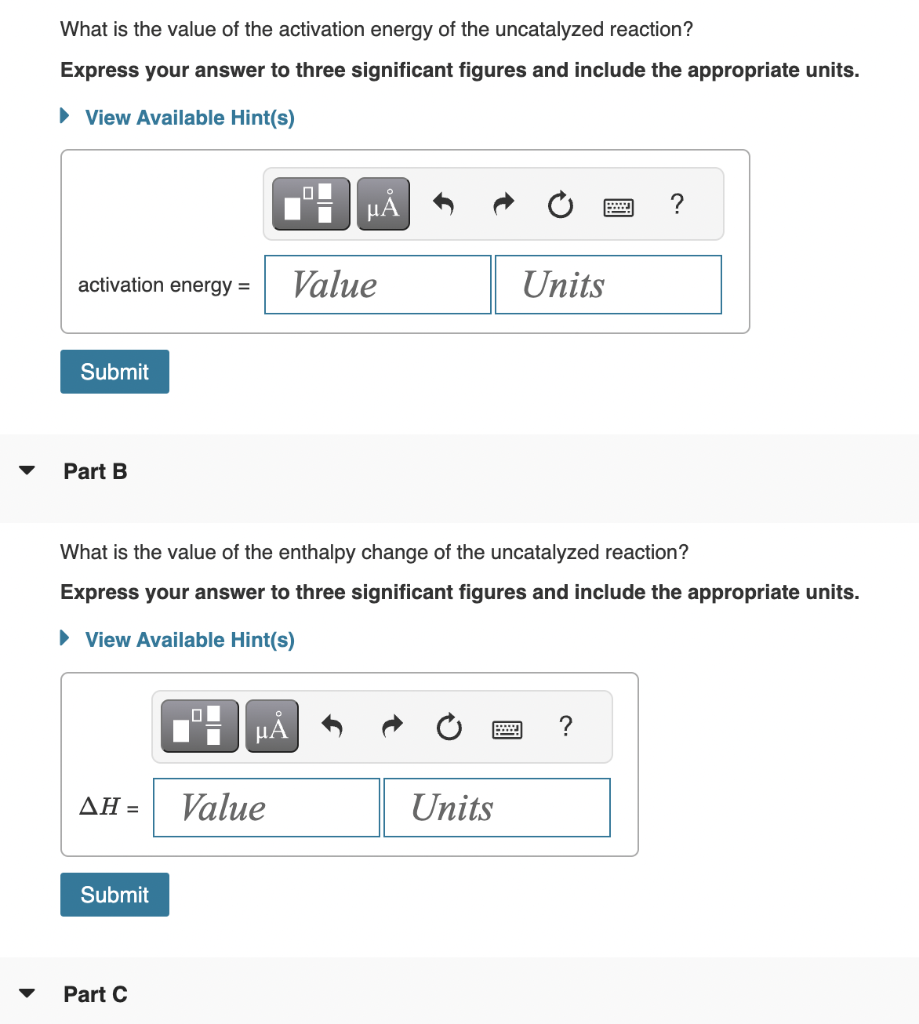919x1024 pixels.
Task: Click the undo arrow in the ΔH toolbar
Action: pos(332,726)
